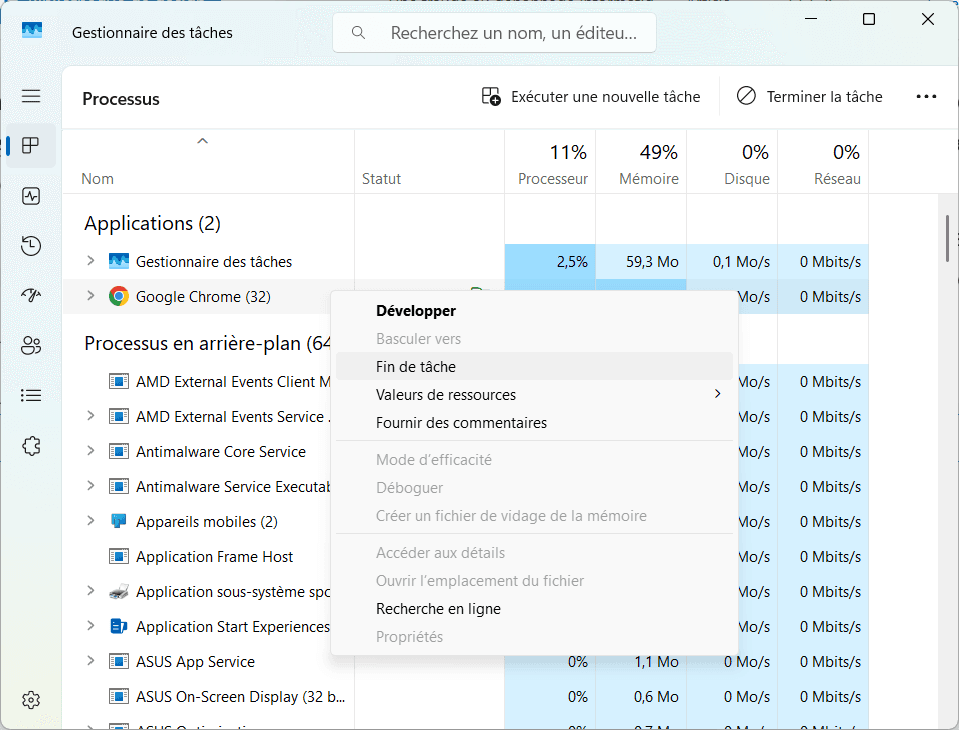Open the Services puzzle icon
This screenshot has width=959, height=730.
31,446
